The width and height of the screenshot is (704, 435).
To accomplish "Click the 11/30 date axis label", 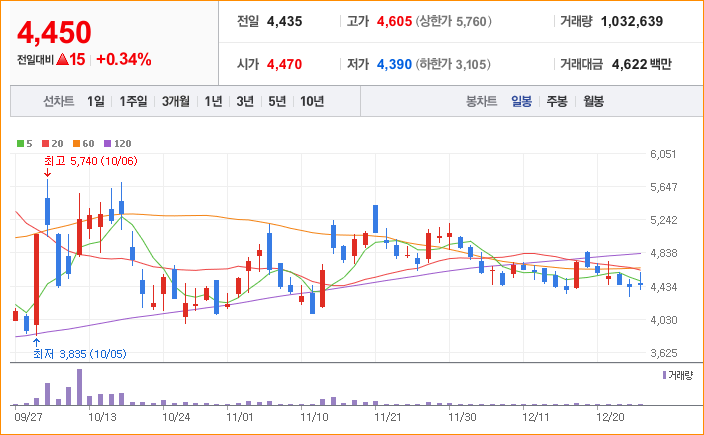I will pyautogui.click(x=462, y=417).
